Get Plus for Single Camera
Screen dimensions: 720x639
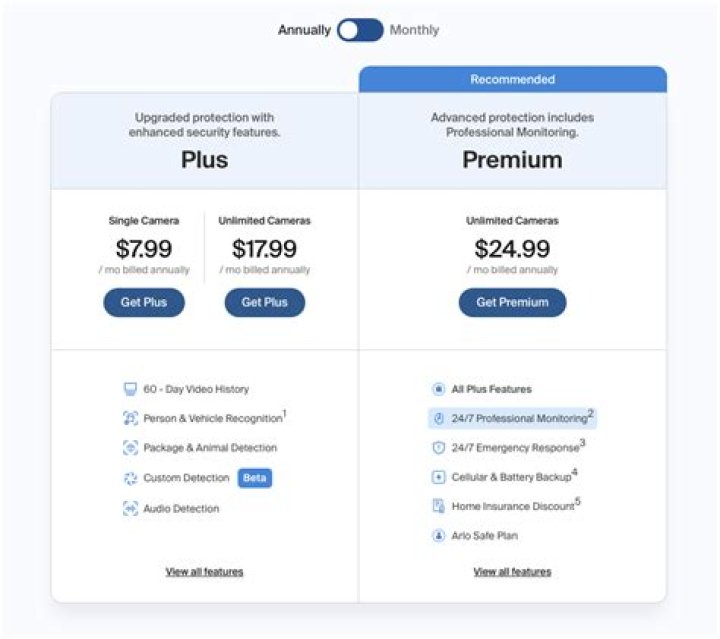pyautogui.click(x=144, y=302)
